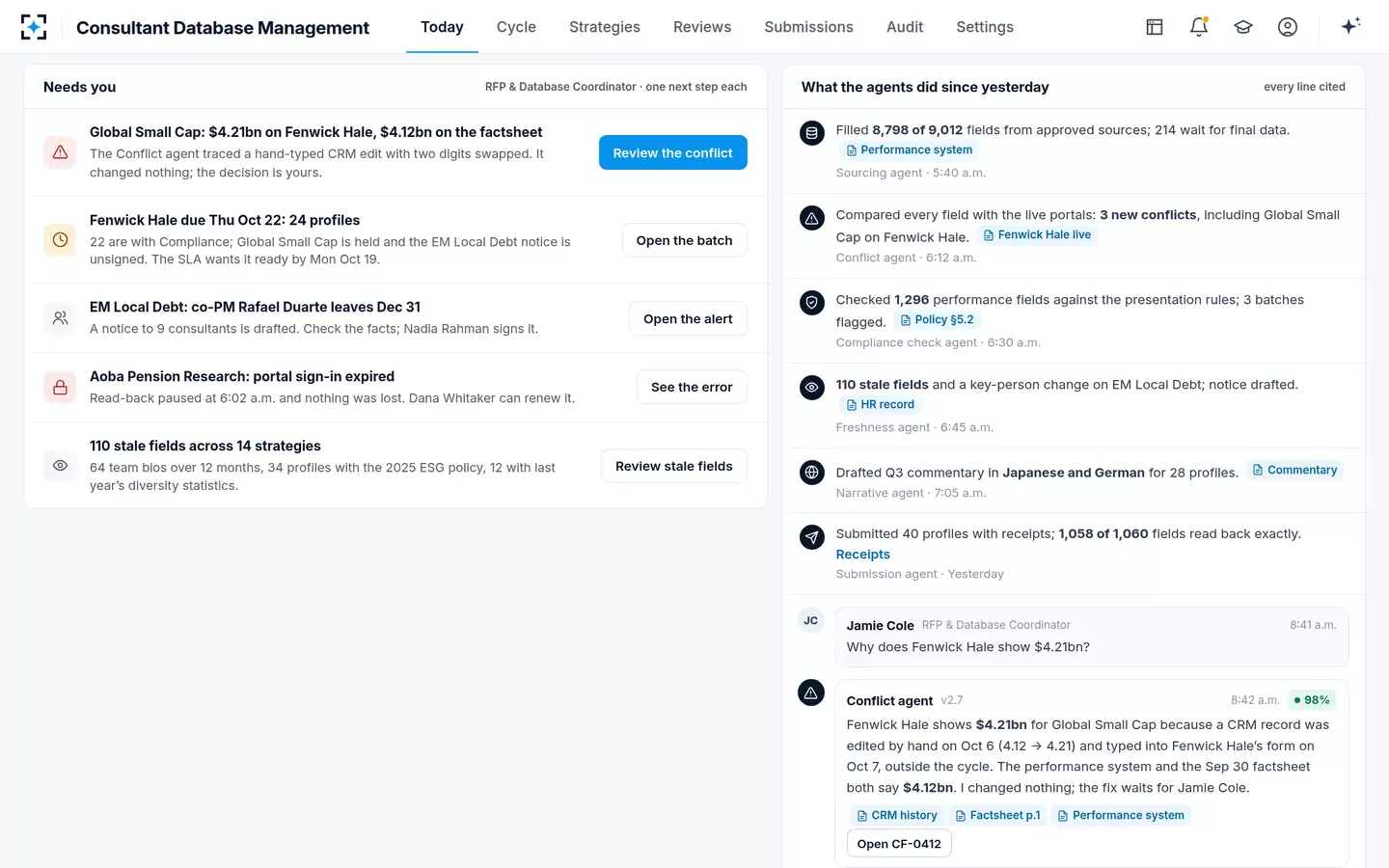1389x868 pixels.
Task: Click Review stale fields button
Action: [x=674, y=466]
